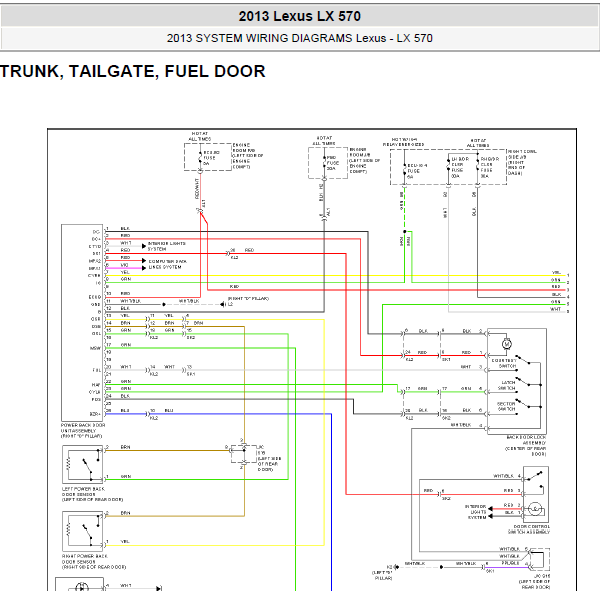
Task: Click 'INTERIOR LIGHTS SYSTEM' beside door control switch
Action: pyautogui.click(x=476, y=512)
